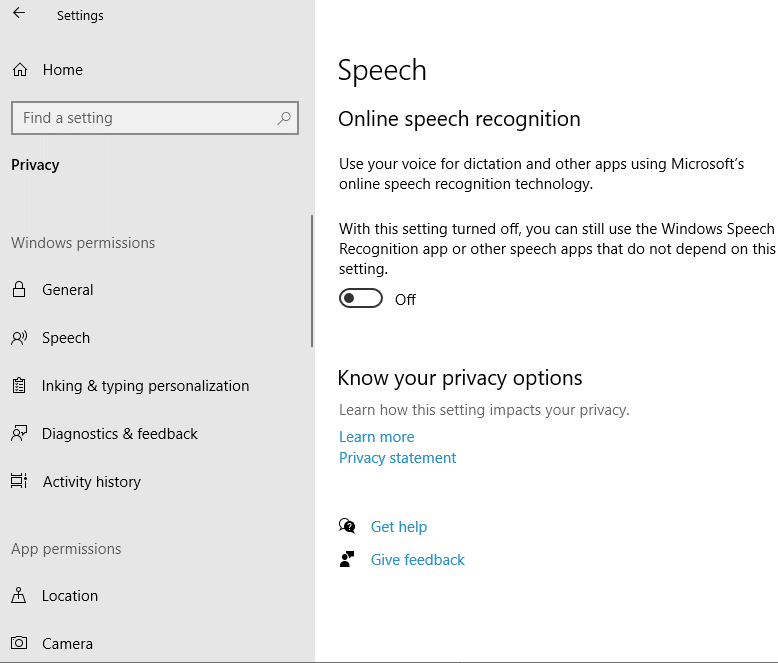Open the Privacy statement link
Image resolution: width=778 pixels, height=663 pixels.
click(397, 458)
